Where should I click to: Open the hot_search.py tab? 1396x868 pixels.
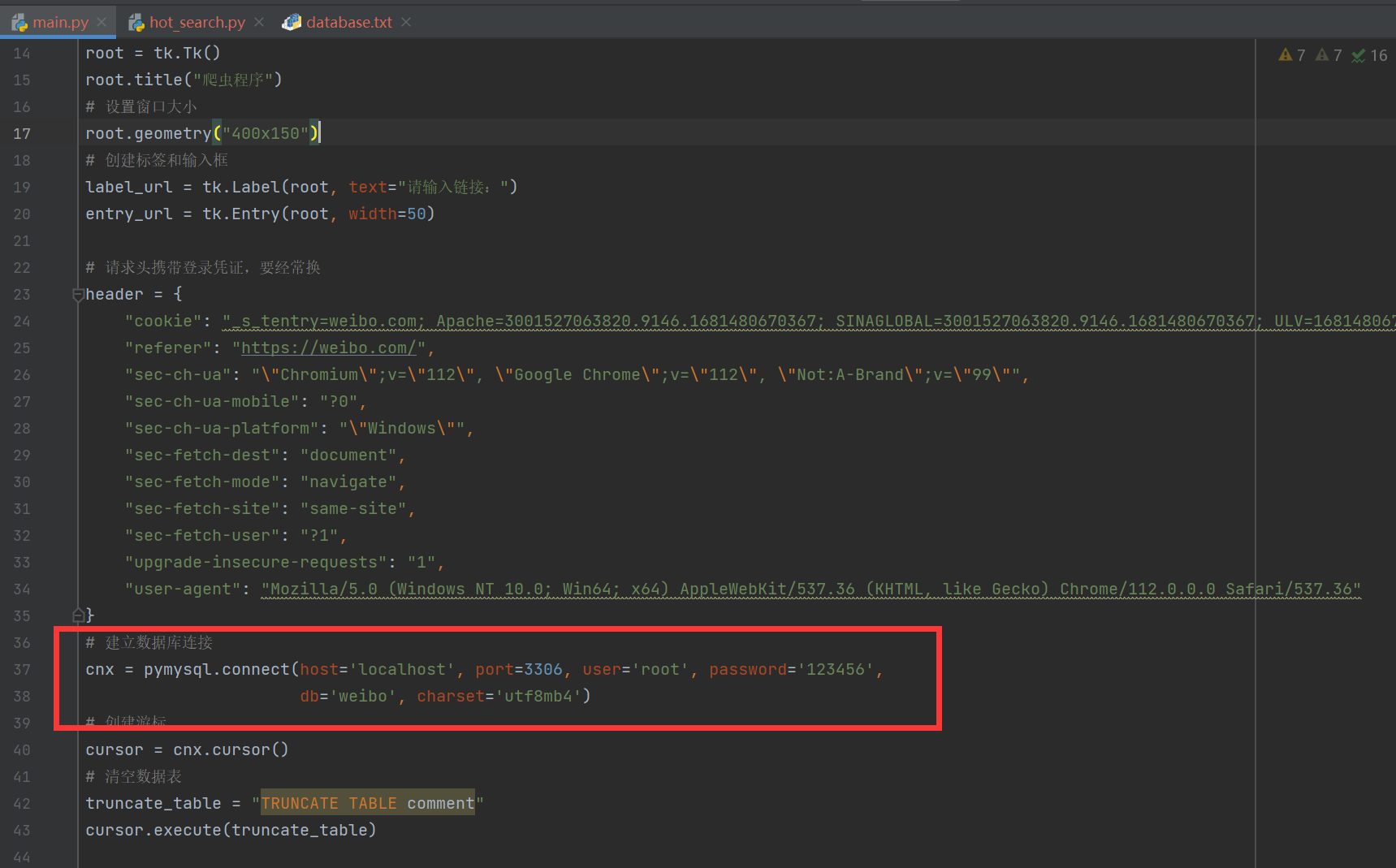coord(197,22)
